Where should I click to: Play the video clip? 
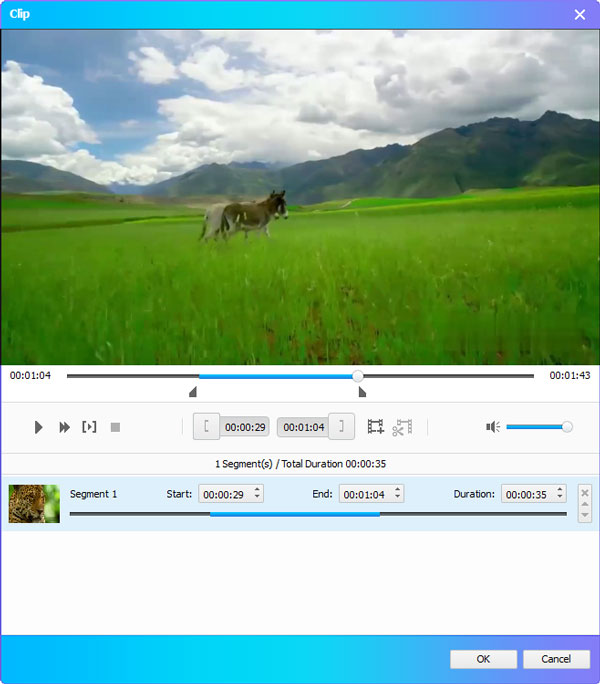click(38, 427)
